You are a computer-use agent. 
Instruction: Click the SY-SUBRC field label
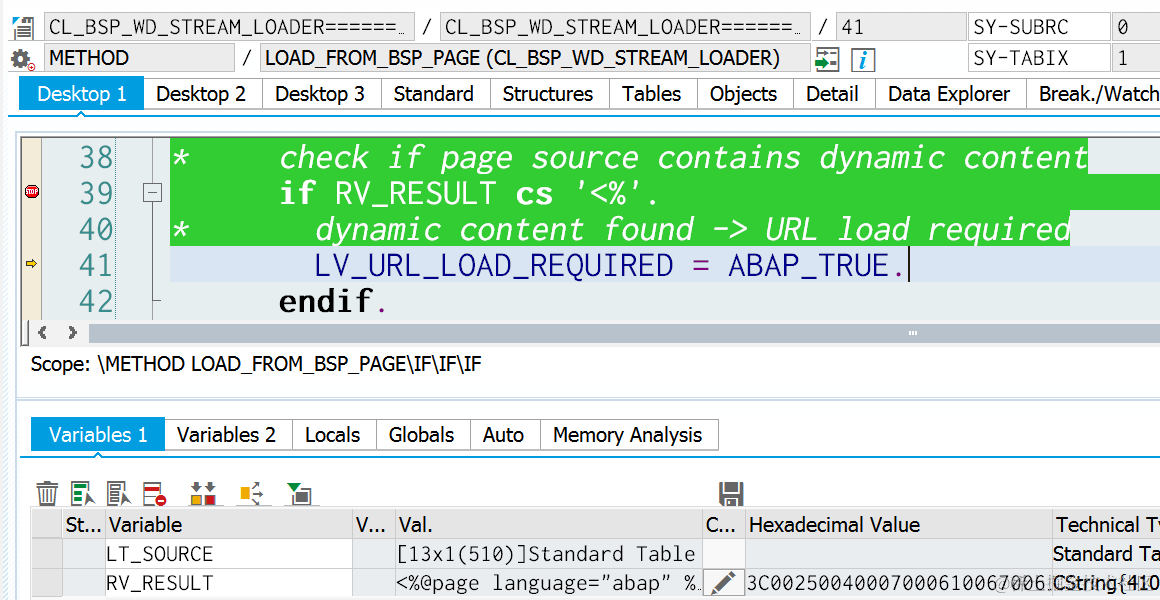1039,27
